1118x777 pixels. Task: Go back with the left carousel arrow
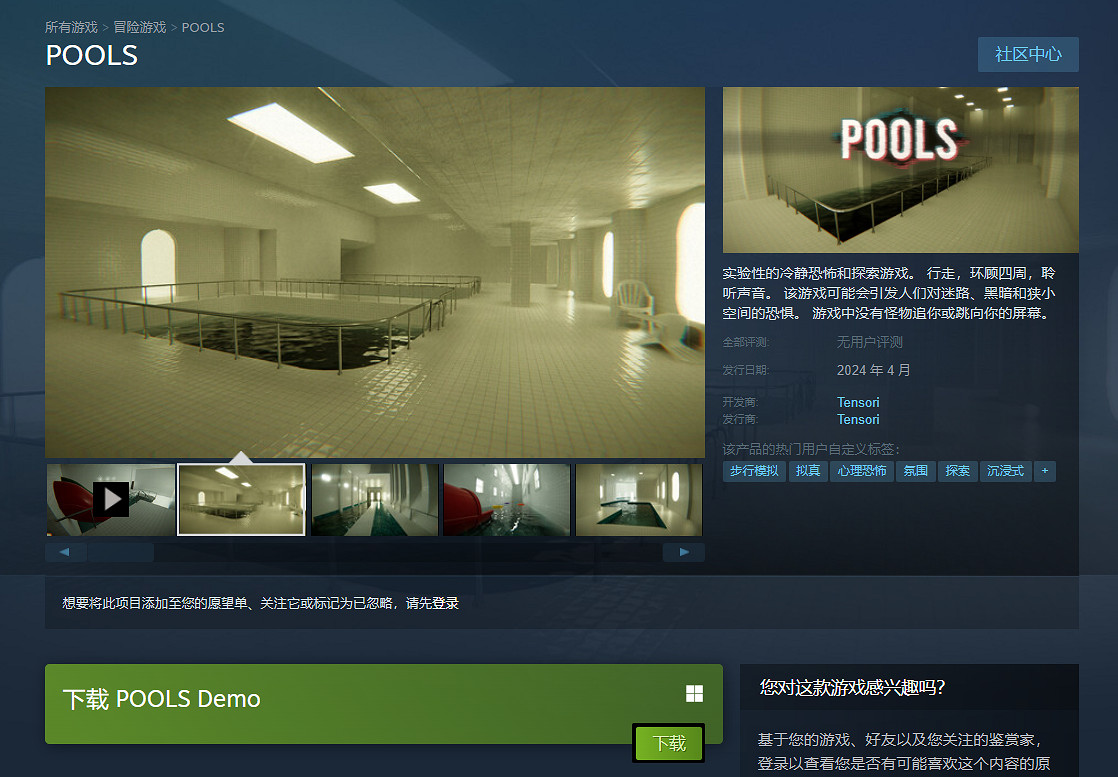point(65,551)
